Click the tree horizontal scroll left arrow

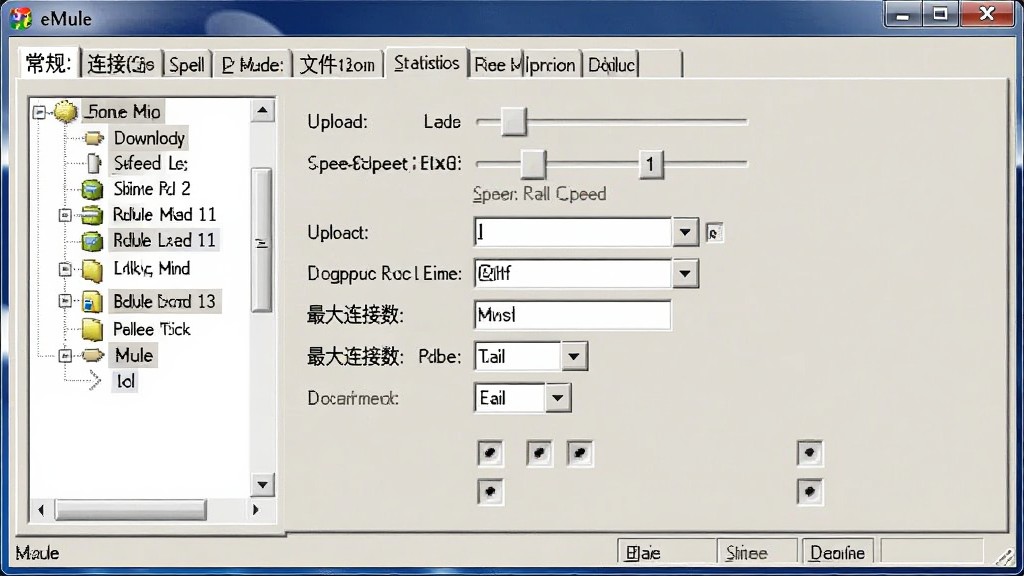click(x=42, y=509)
